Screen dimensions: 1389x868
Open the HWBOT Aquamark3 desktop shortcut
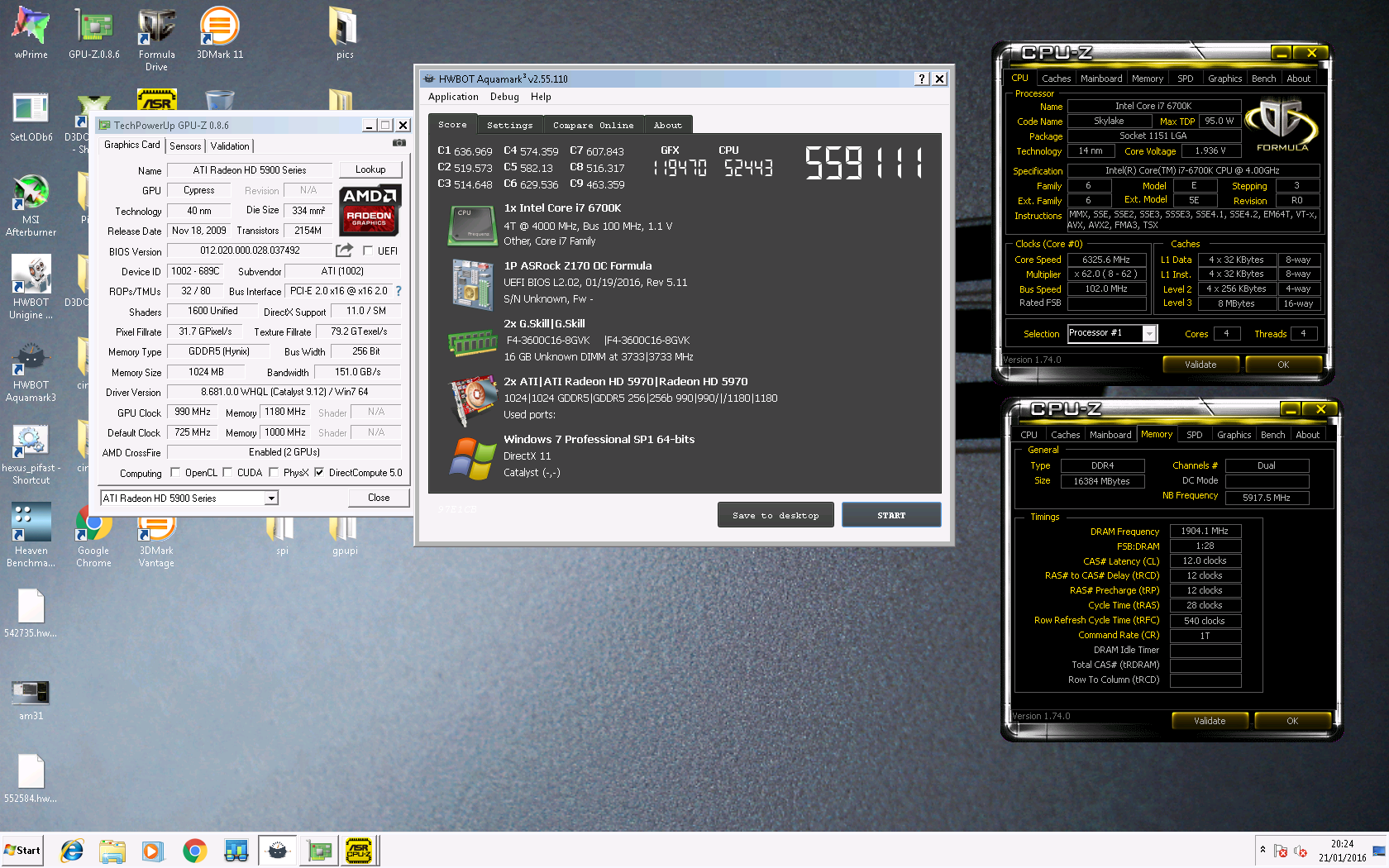click(x=31, y=370)
